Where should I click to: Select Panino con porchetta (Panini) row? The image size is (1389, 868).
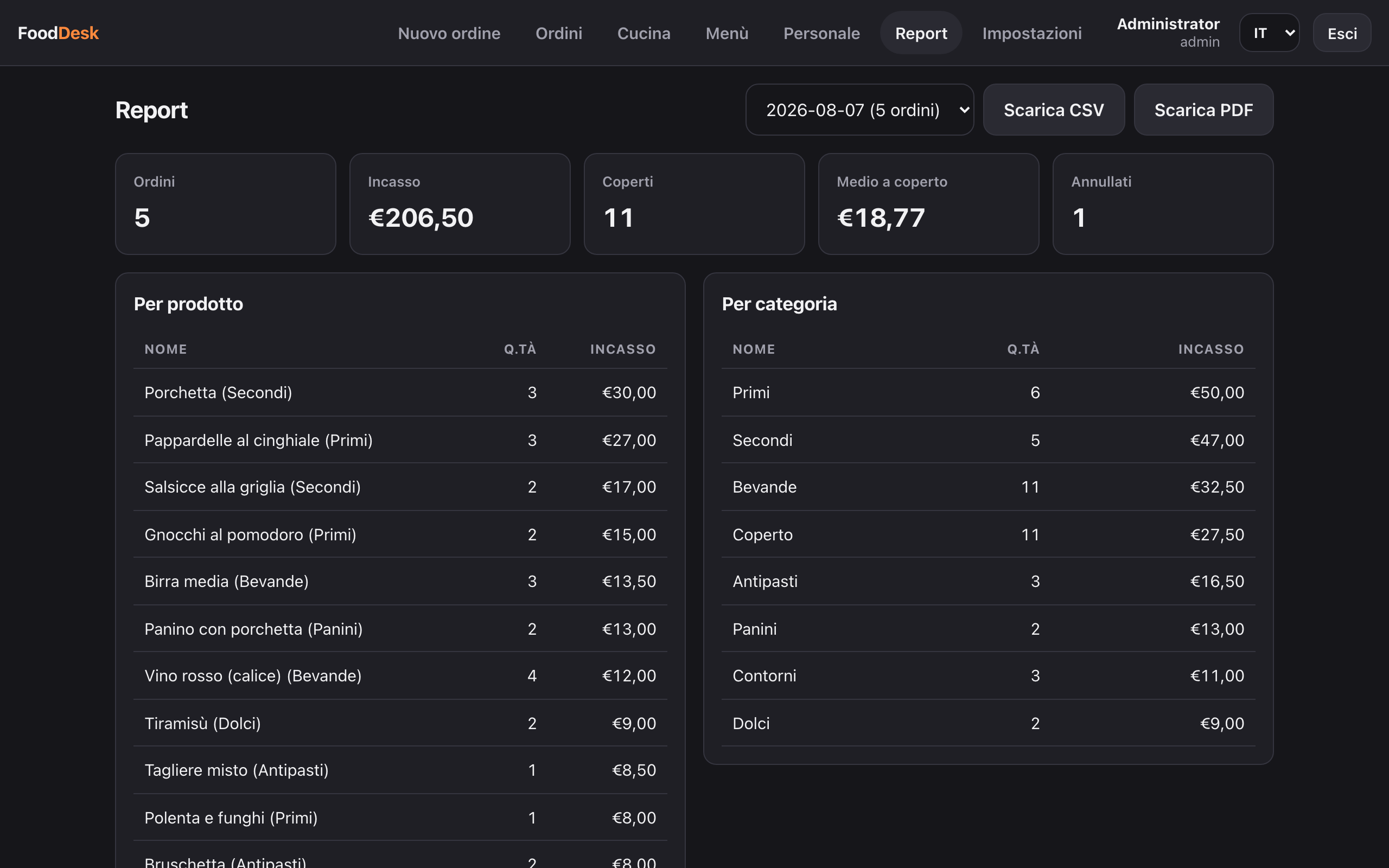point(400,629)
